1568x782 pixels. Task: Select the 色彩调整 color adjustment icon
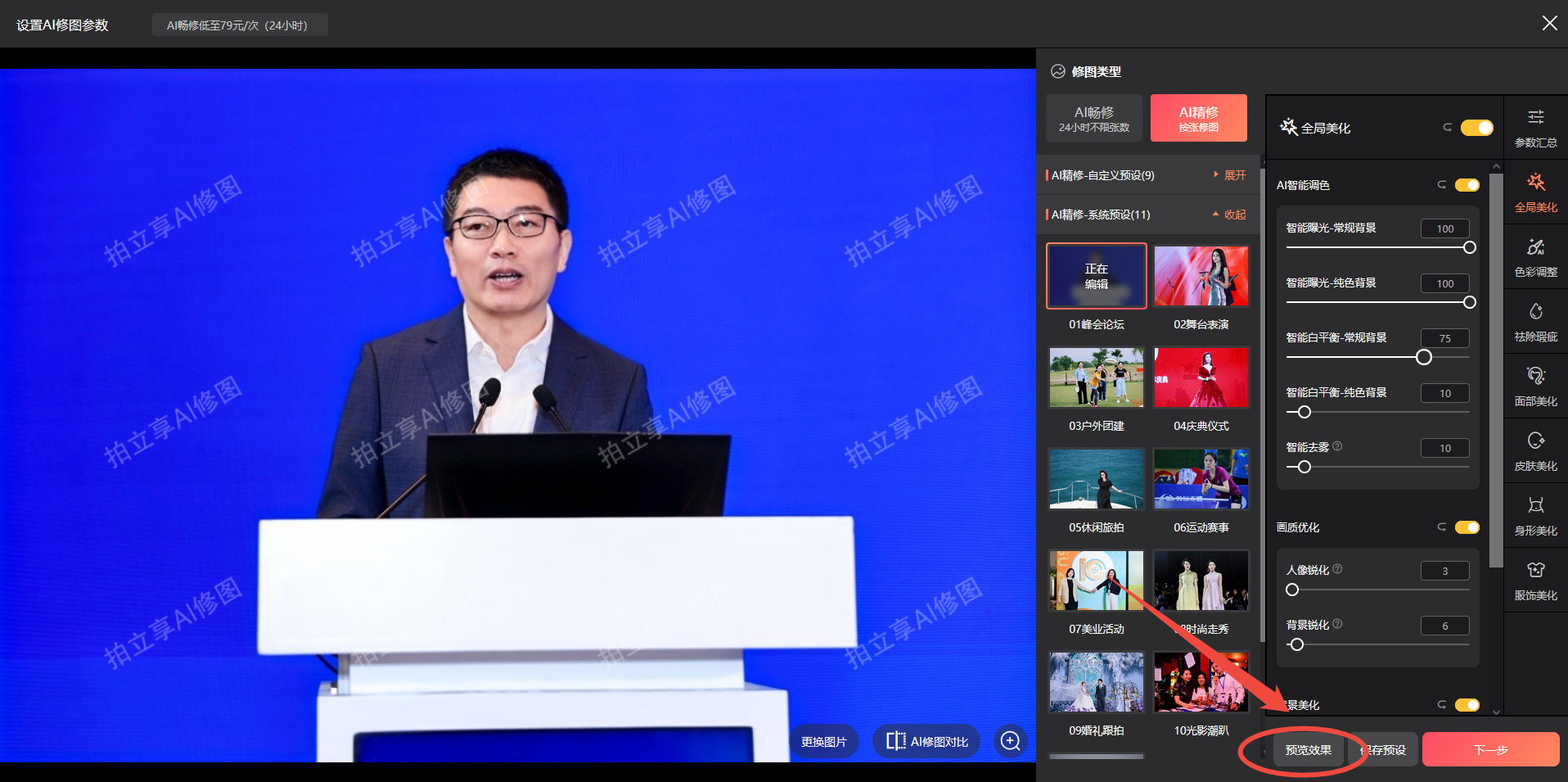point(1535,256)
